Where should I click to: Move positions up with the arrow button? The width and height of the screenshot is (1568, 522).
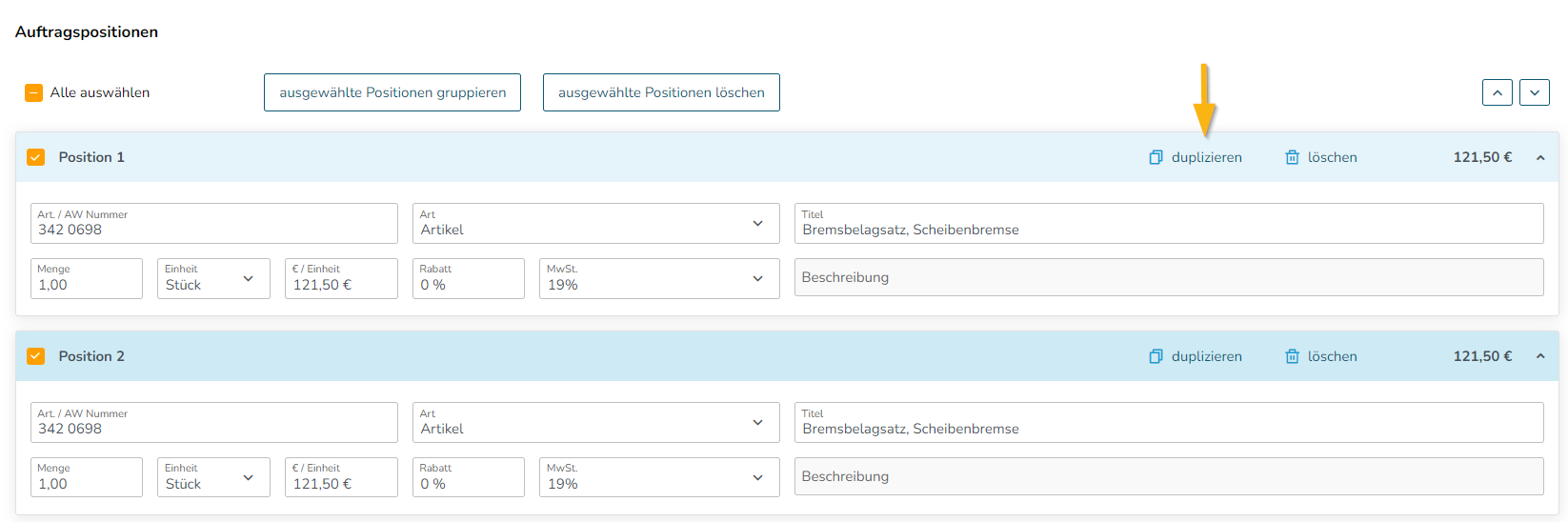pyautogui.click(x=1497, y=92)
